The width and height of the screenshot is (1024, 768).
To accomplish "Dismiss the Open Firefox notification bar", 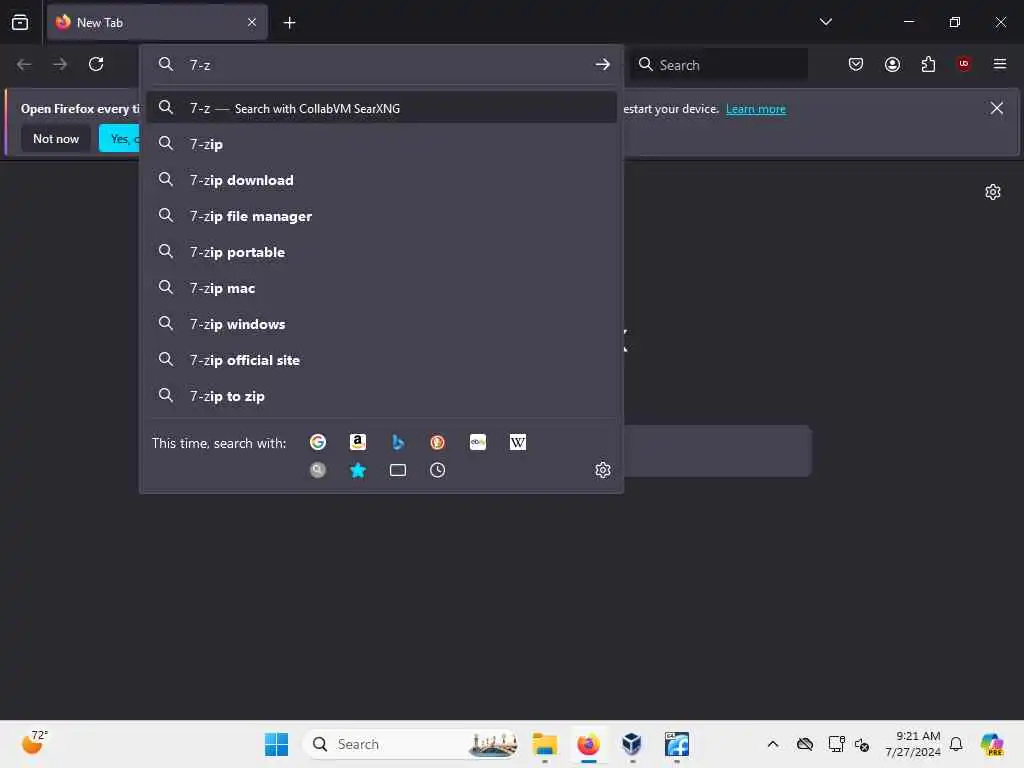I will coord(996,108).
